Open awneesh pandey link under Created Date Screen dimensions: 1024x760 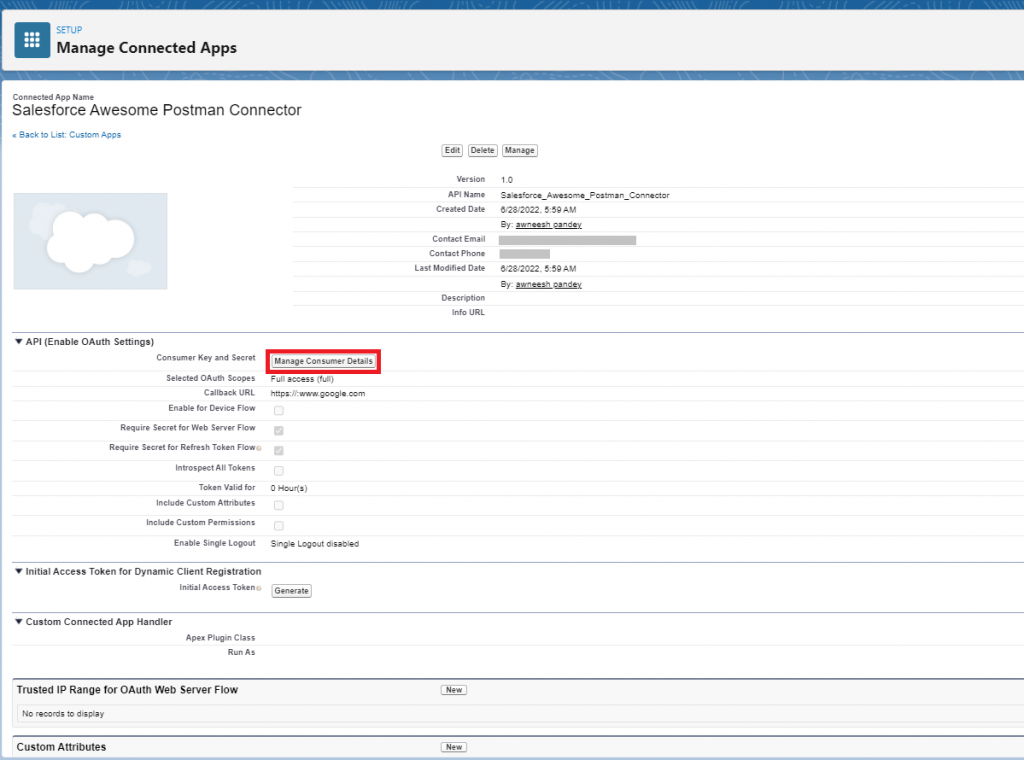click(549, 225)
